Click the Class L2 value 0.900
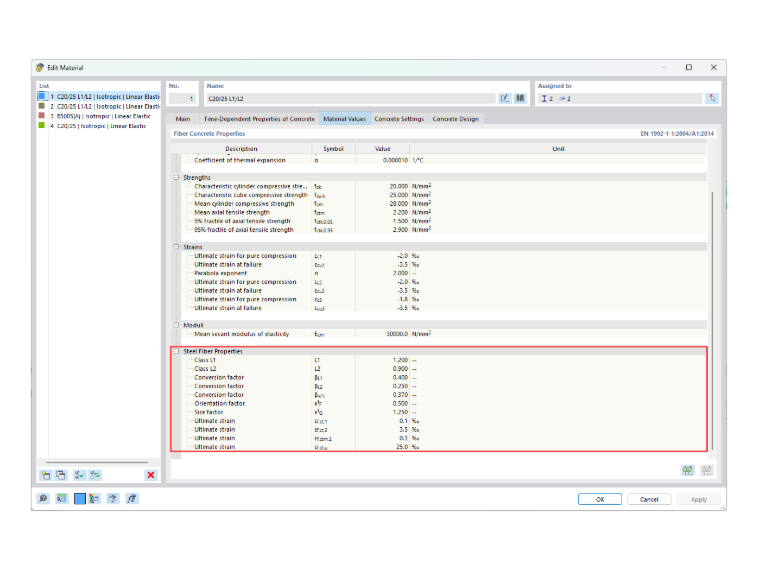 [x=400, y=369]
